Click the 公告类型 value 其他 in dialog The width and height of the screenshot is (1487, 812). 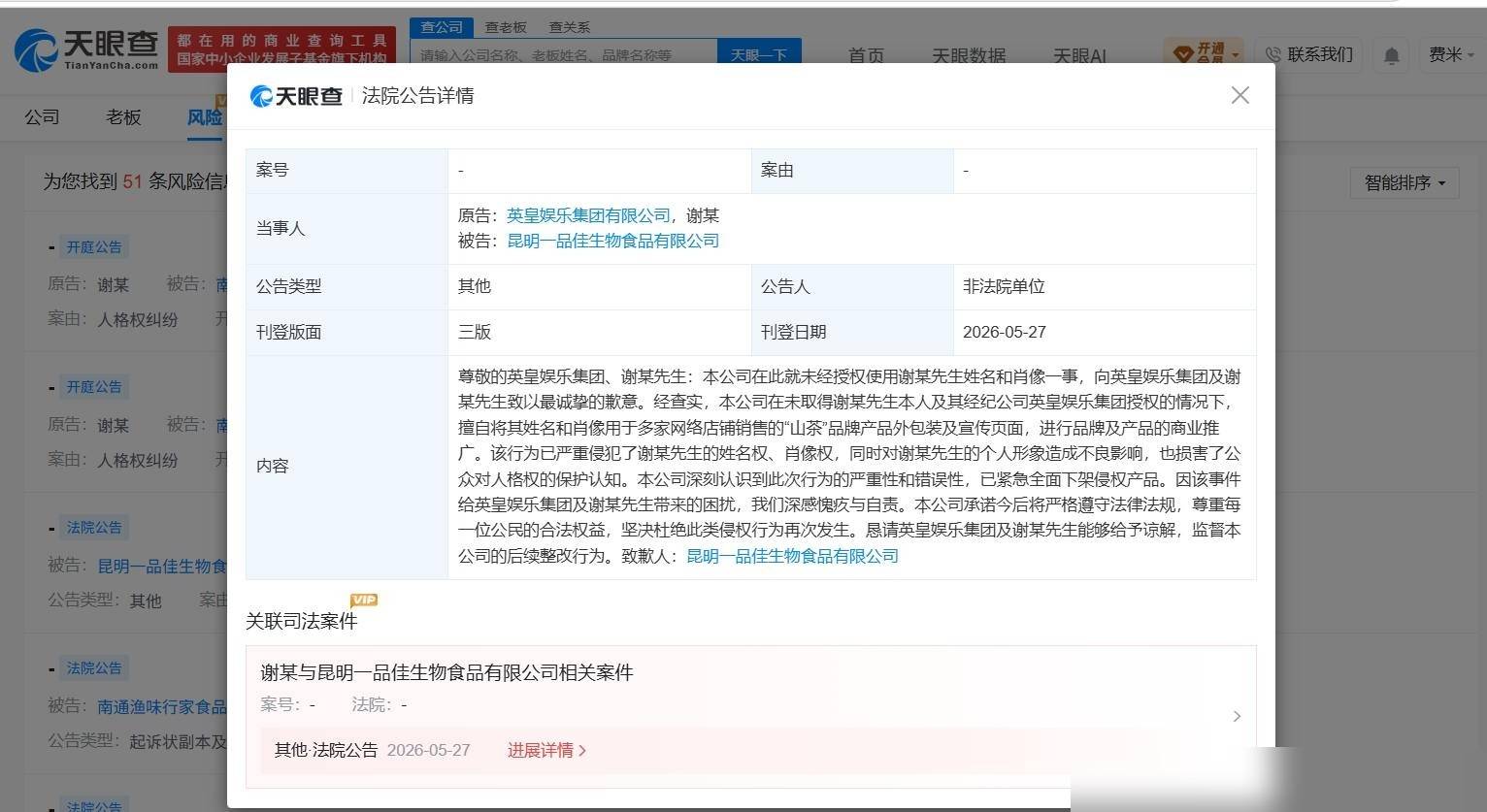475,286
